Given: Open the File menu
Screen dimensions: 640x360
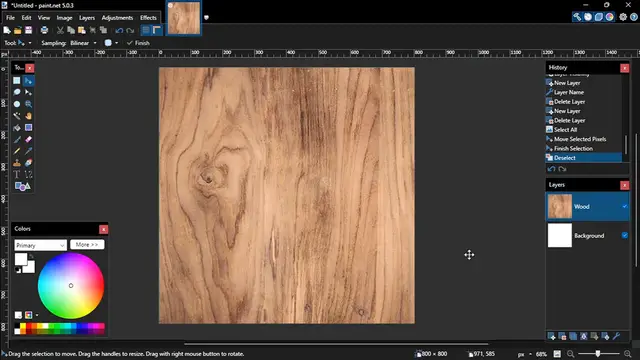Looking at the screenshot, I should [10, 18].
